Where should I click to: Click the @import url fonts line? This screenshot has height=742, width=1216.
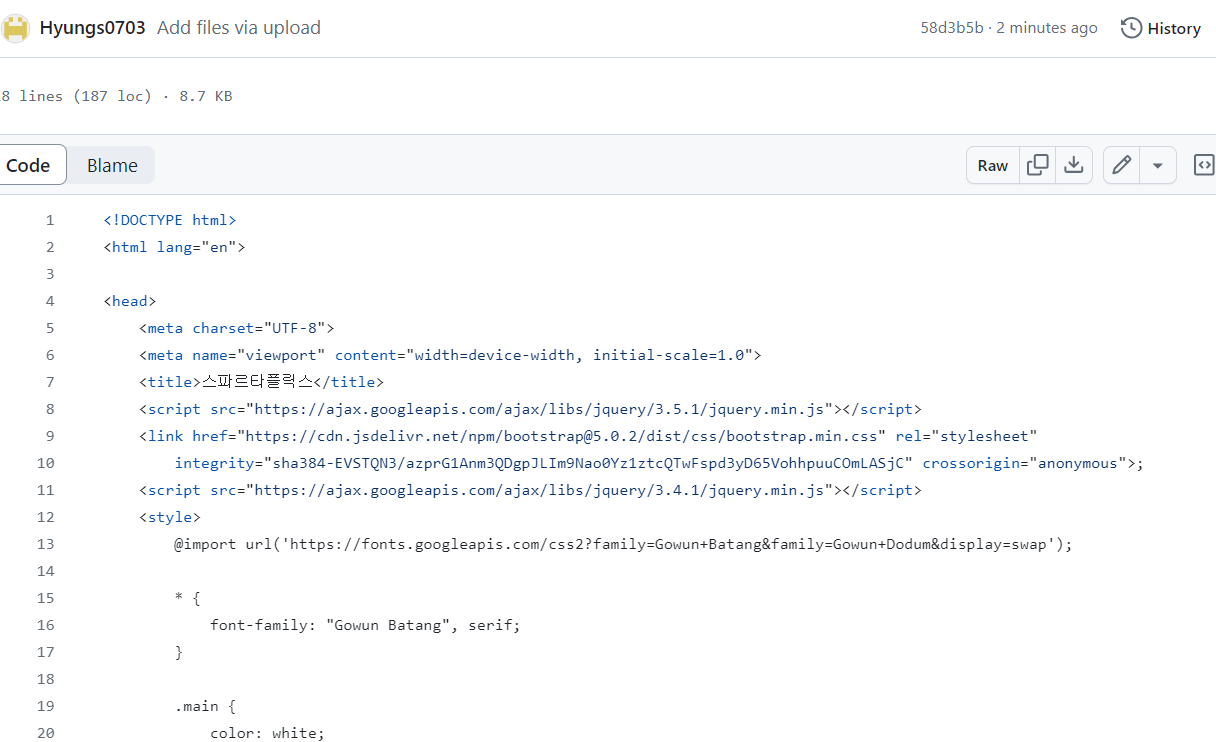(x=624, y=544)
